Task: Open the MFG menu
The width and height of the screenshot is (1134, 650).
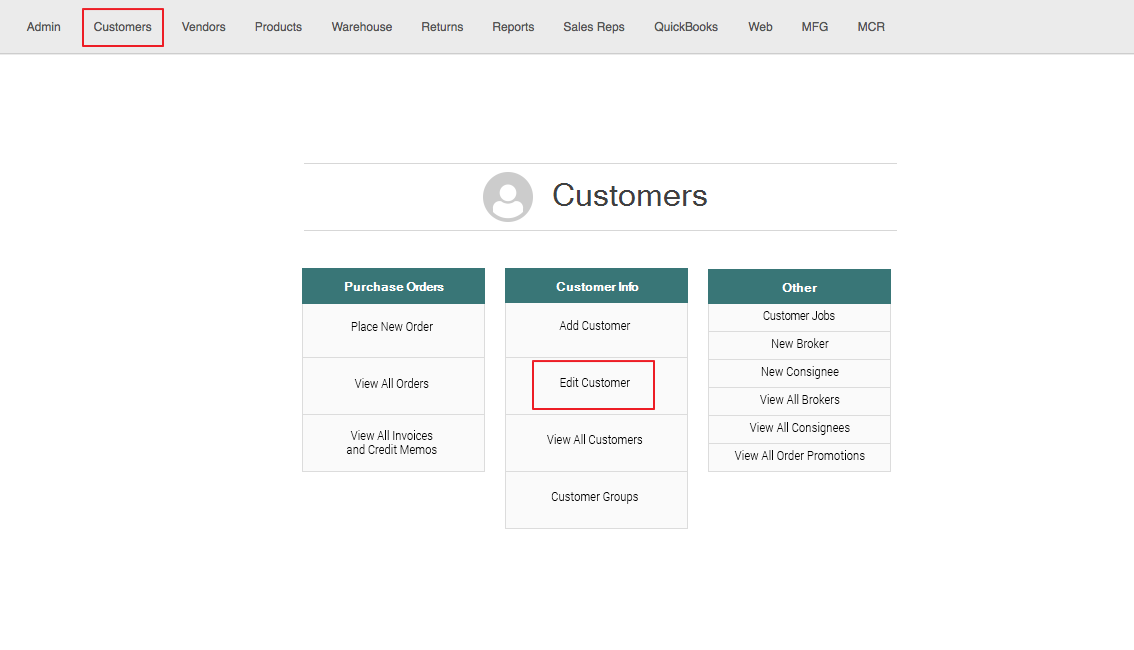Action: pos(815,27)
